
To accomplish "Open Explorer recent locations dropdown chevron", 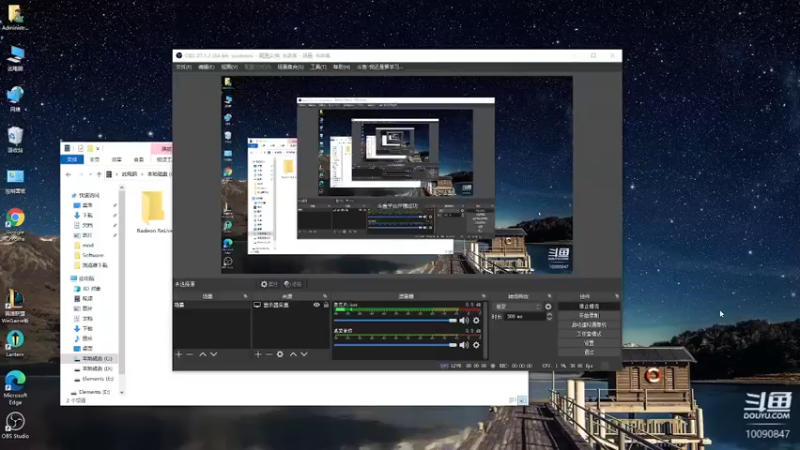I will tap(90, 174).
